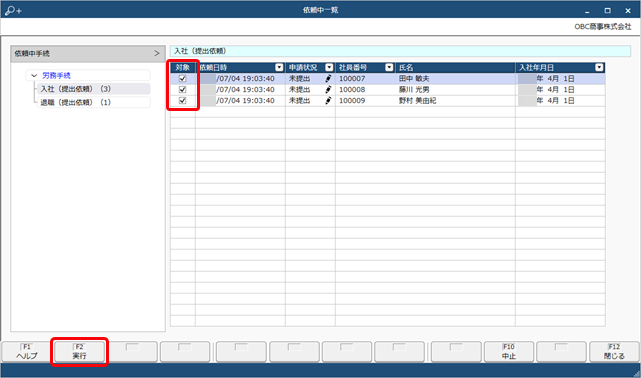The width and height of the screenshot is (641, 378).
Task: Click employee number 100007 cell
Action: 365,78
